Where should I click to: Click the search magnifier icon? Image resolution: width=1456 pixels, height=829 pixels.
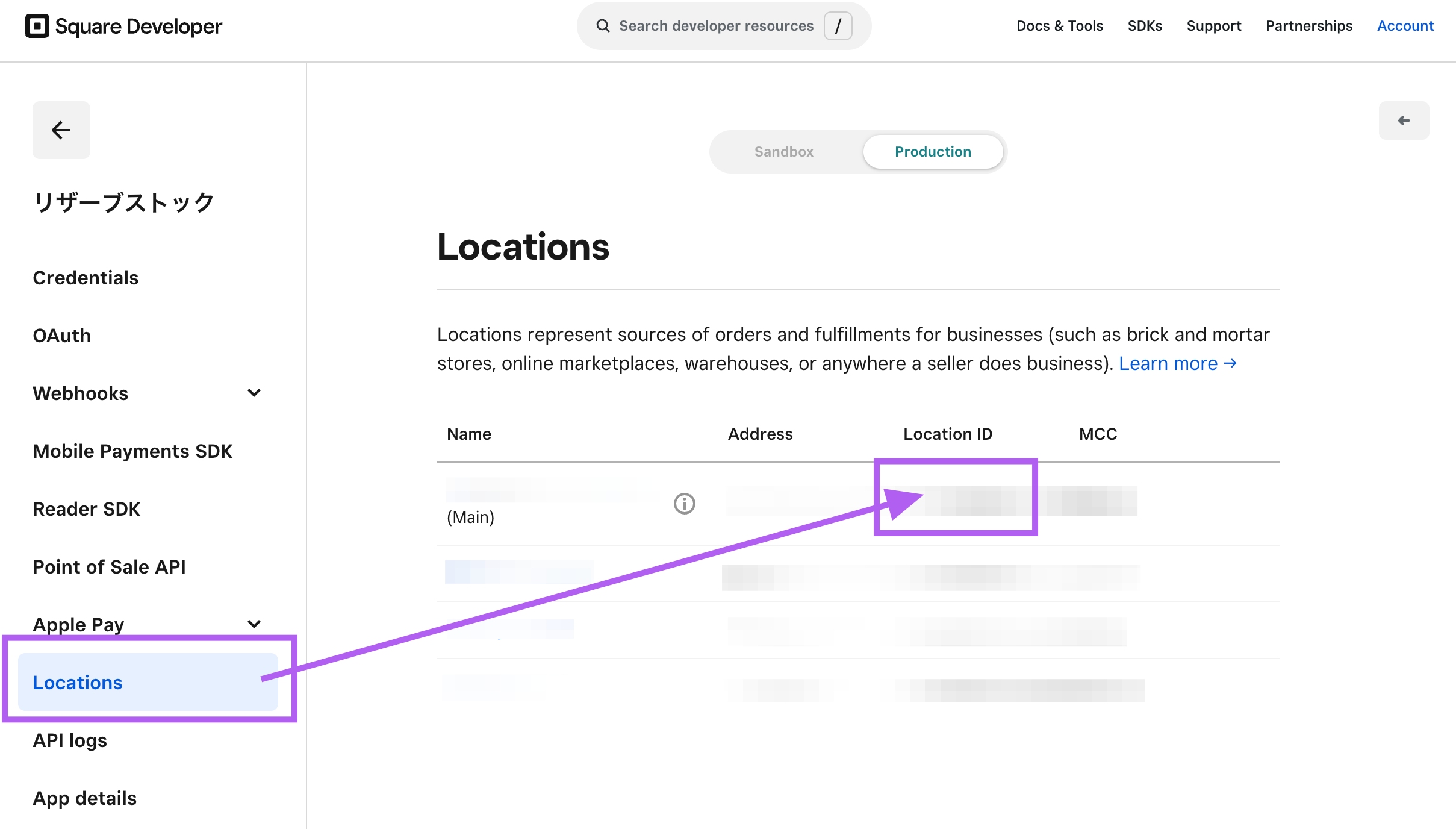click(x=603, y=26)
